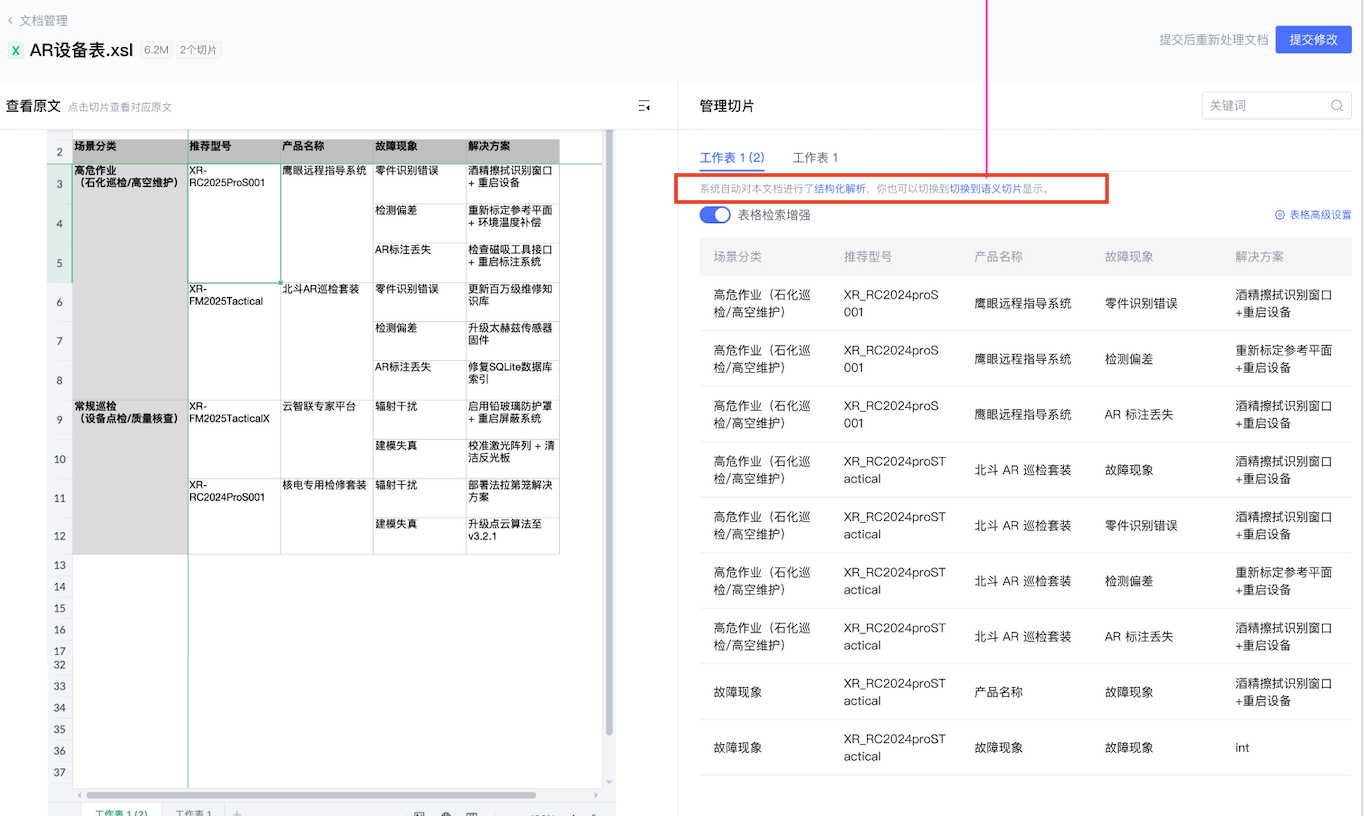Click the green Excel file icon
Image resolution: width=1364 pixels, height=816 pixels.
click(15, 50)
